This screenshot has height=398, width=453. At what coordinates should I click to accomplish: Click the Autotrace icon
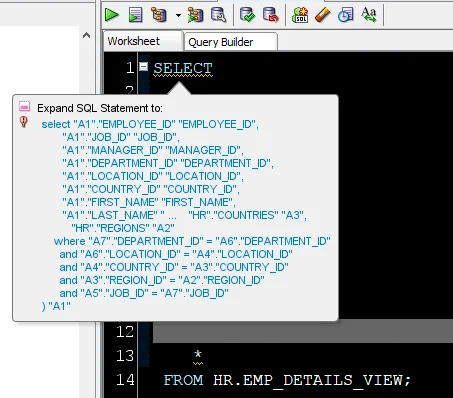point(195,15)
